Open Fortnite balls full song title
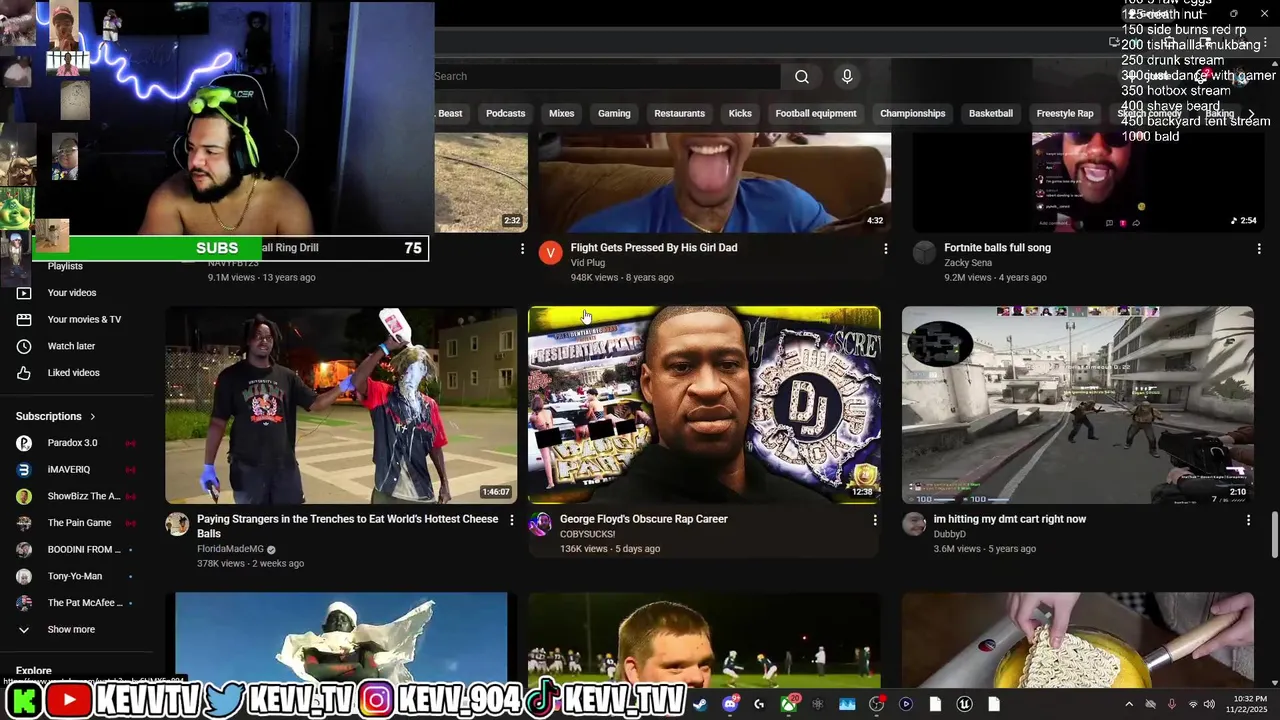 coord(997,248)
